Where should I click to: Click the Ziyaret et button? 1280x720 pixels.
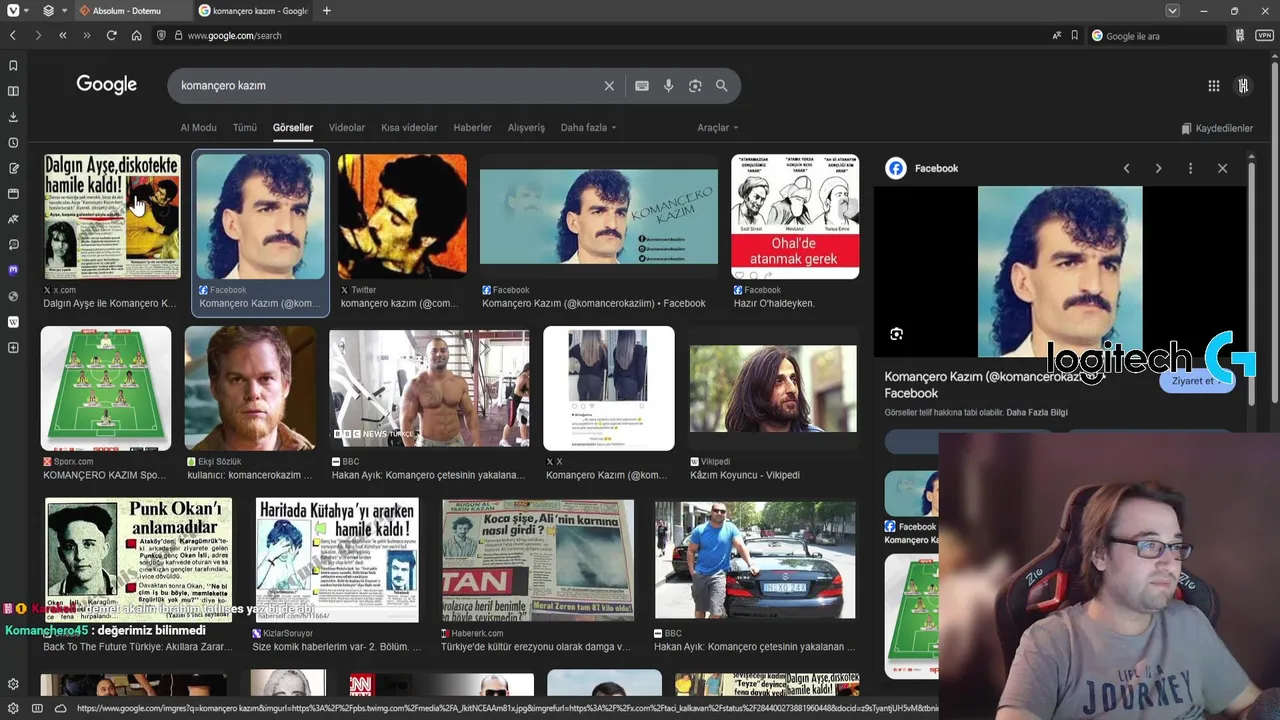click(1197, 381)
